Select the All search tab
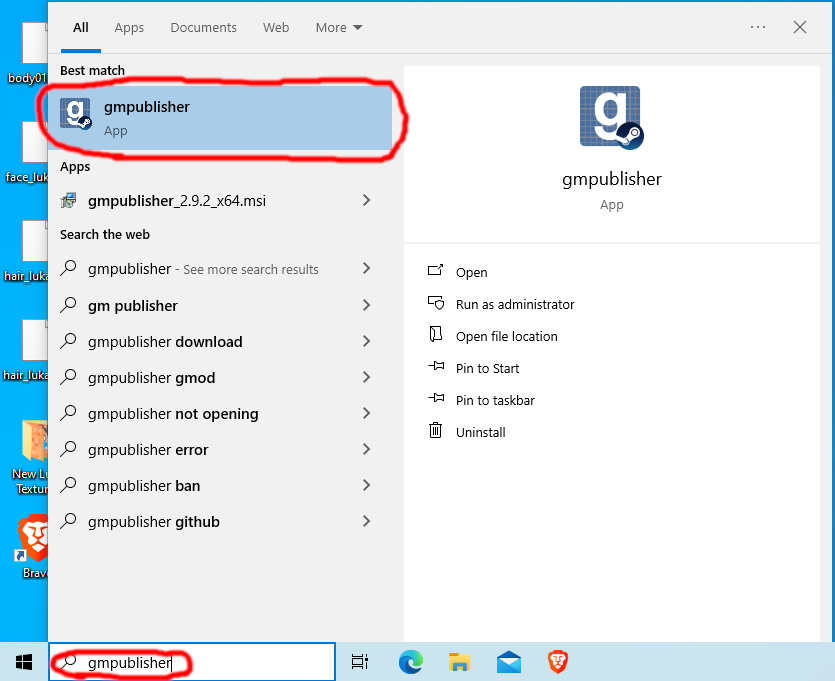835x681 pixels. [x=81, y=28]
